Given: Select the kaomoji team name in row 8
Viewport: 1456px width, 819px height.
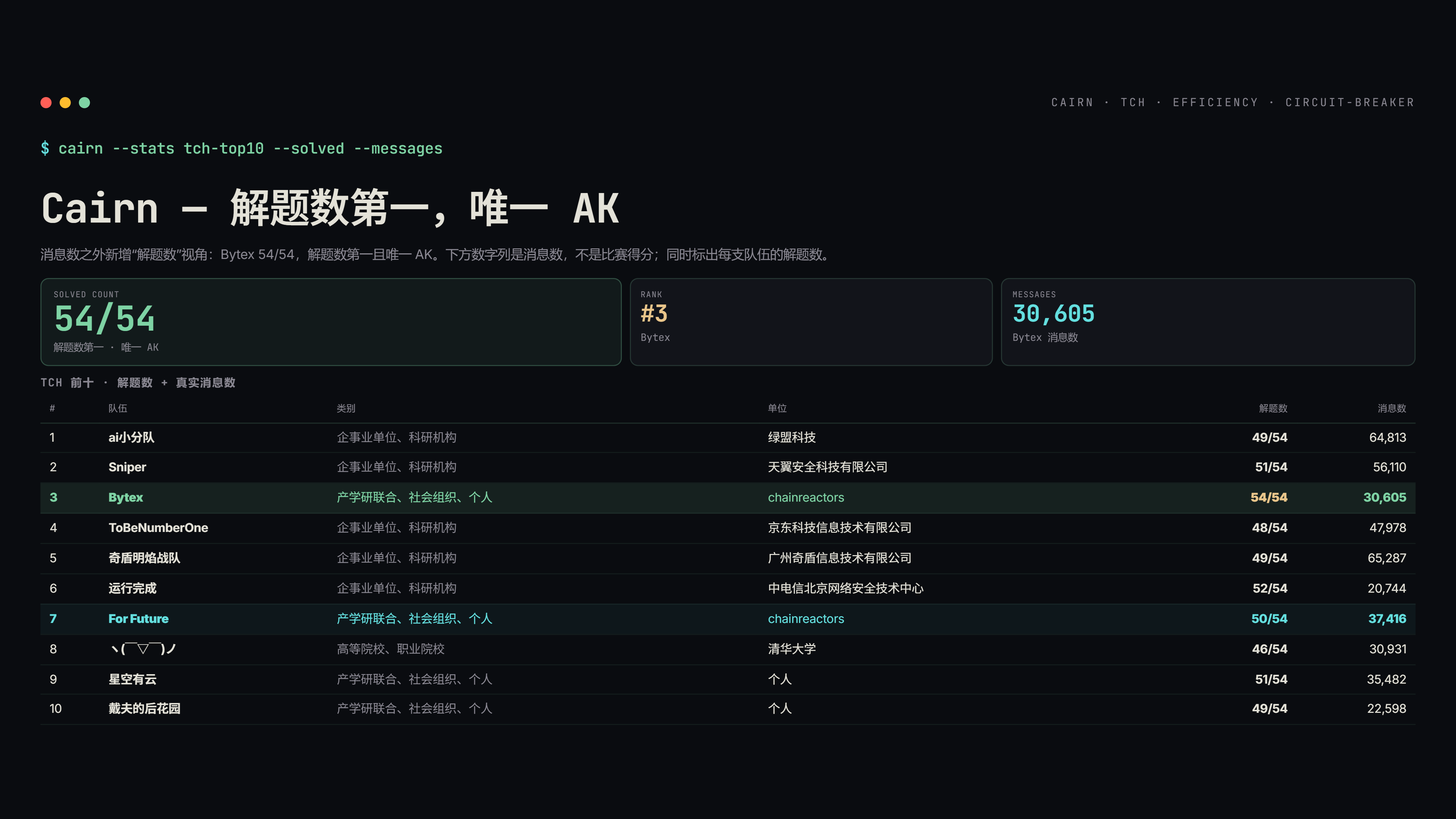Looking at the screenshot, I should (143, 649).
